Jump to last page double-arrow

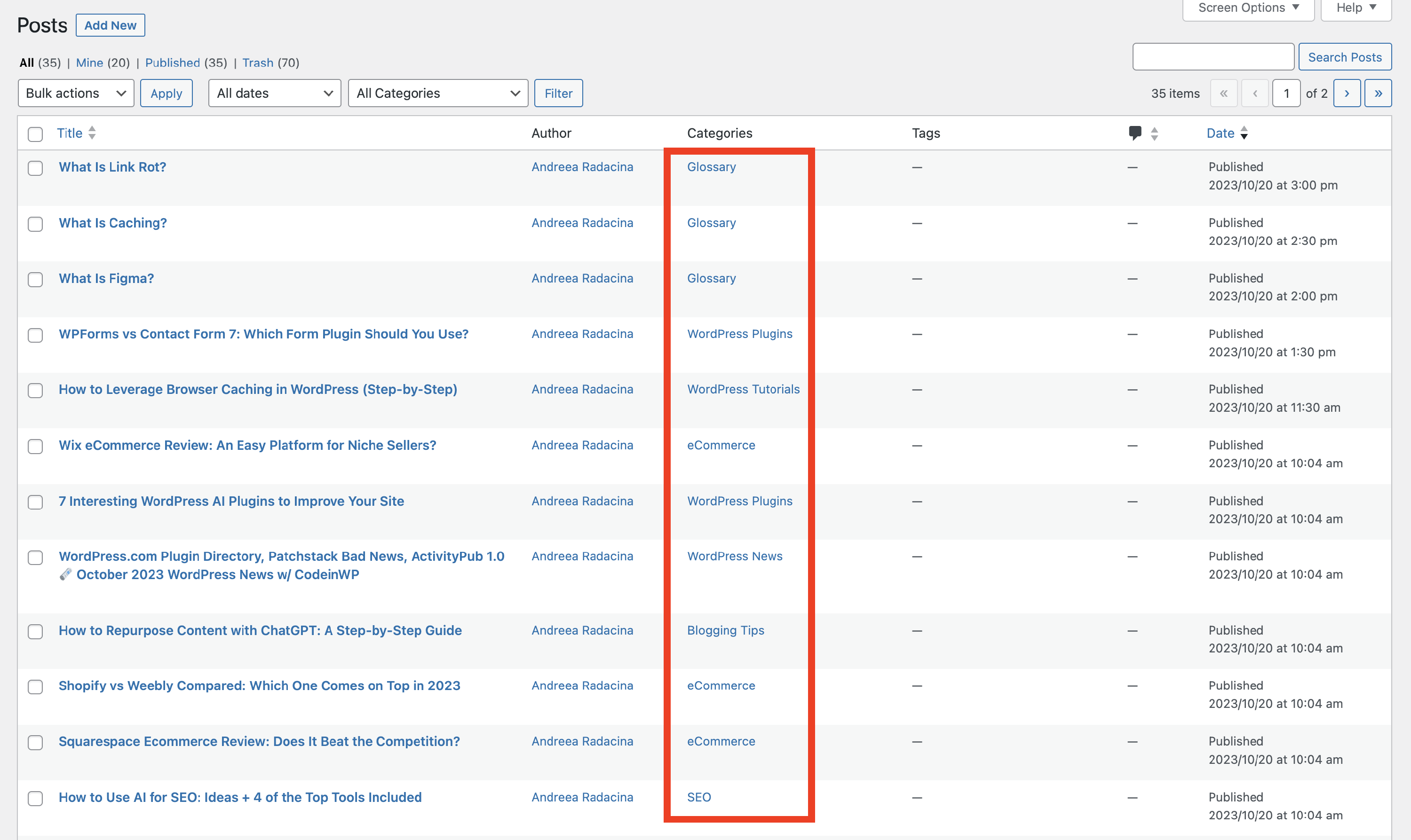pyautogui.click(x=1378, y=94)
